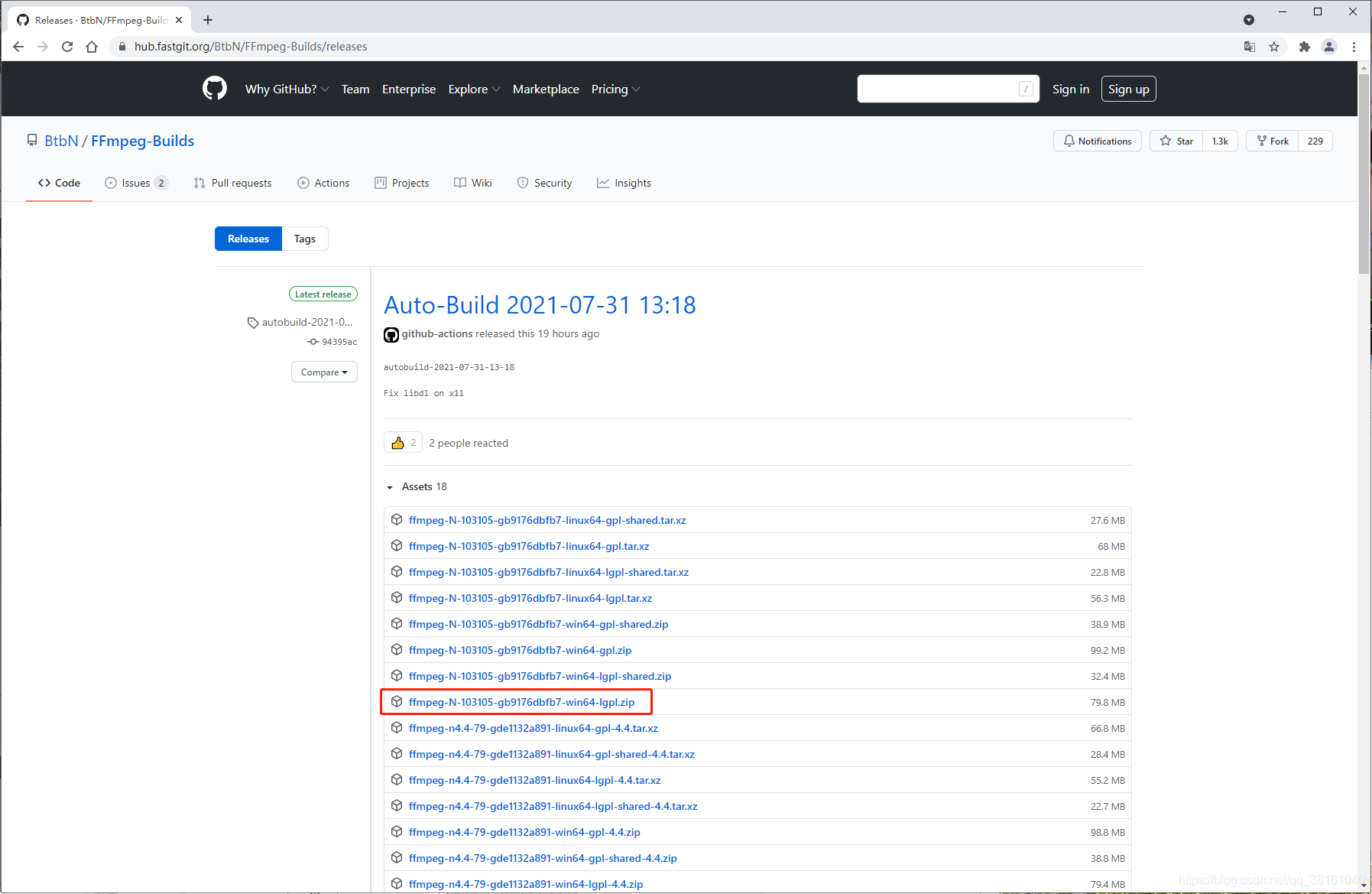Click github-actions avatar icon

(391, 334)
